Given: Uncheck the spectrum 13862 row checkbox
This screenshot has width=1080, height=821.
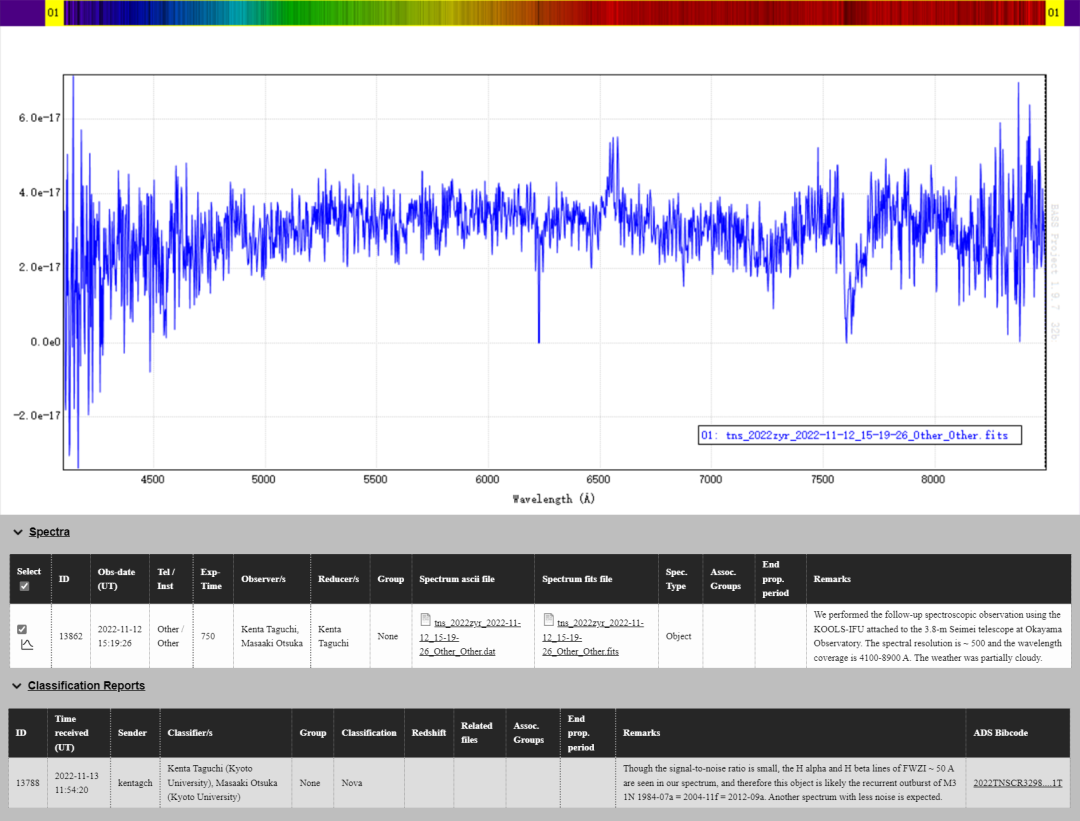Looking at the screenshot, I should point(23,629).
